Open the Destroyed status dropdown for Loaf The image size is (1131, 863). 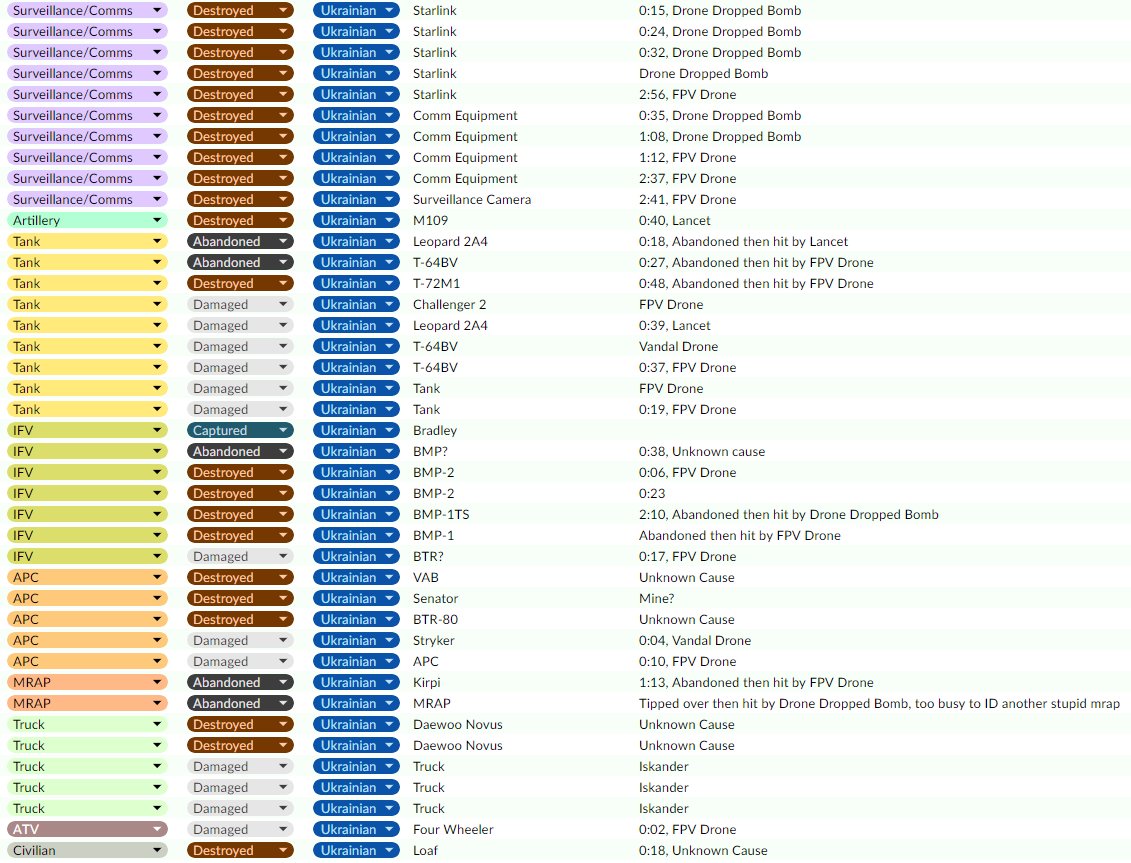point(240,850)
